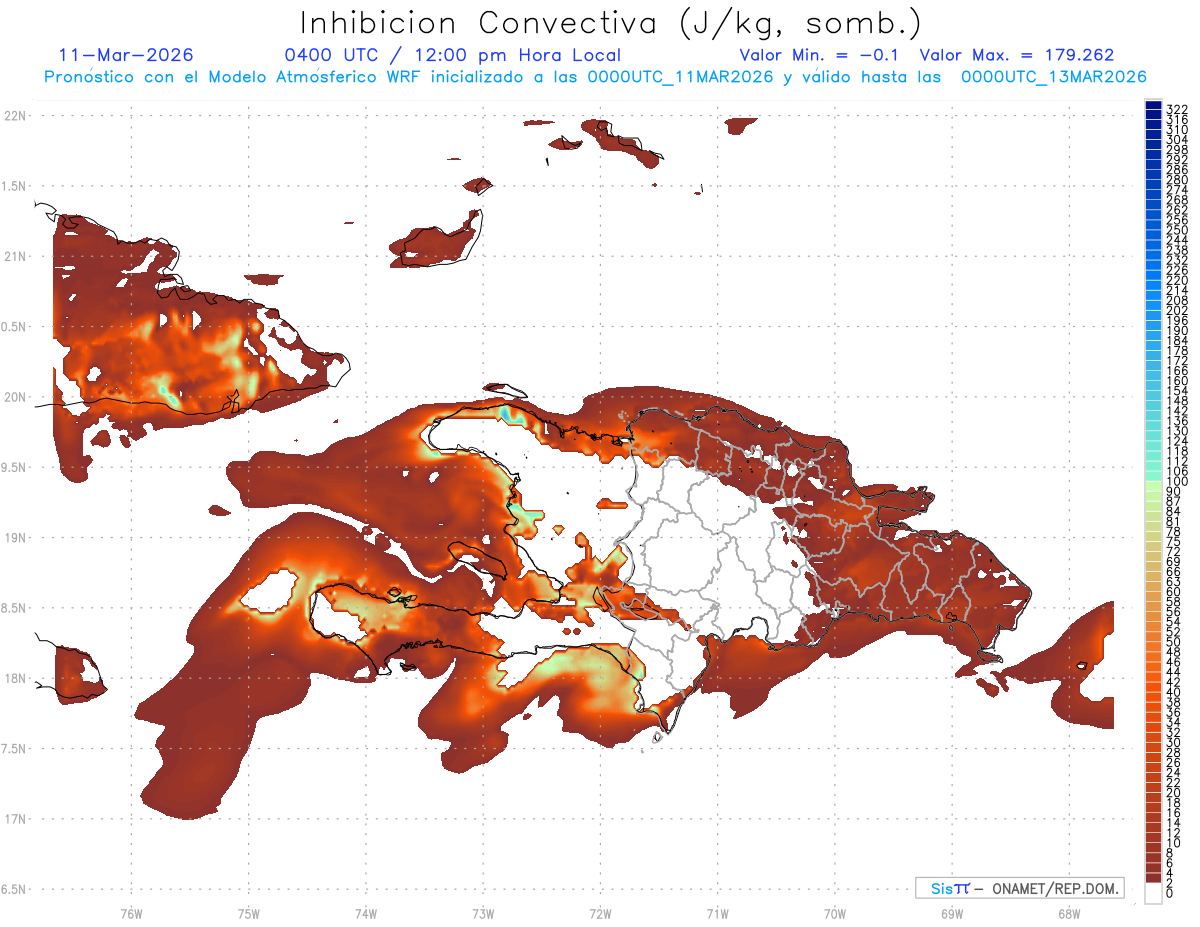1200x927 pixels.
Task: Click the '74W' longitude label
Action: coord(365,913)
